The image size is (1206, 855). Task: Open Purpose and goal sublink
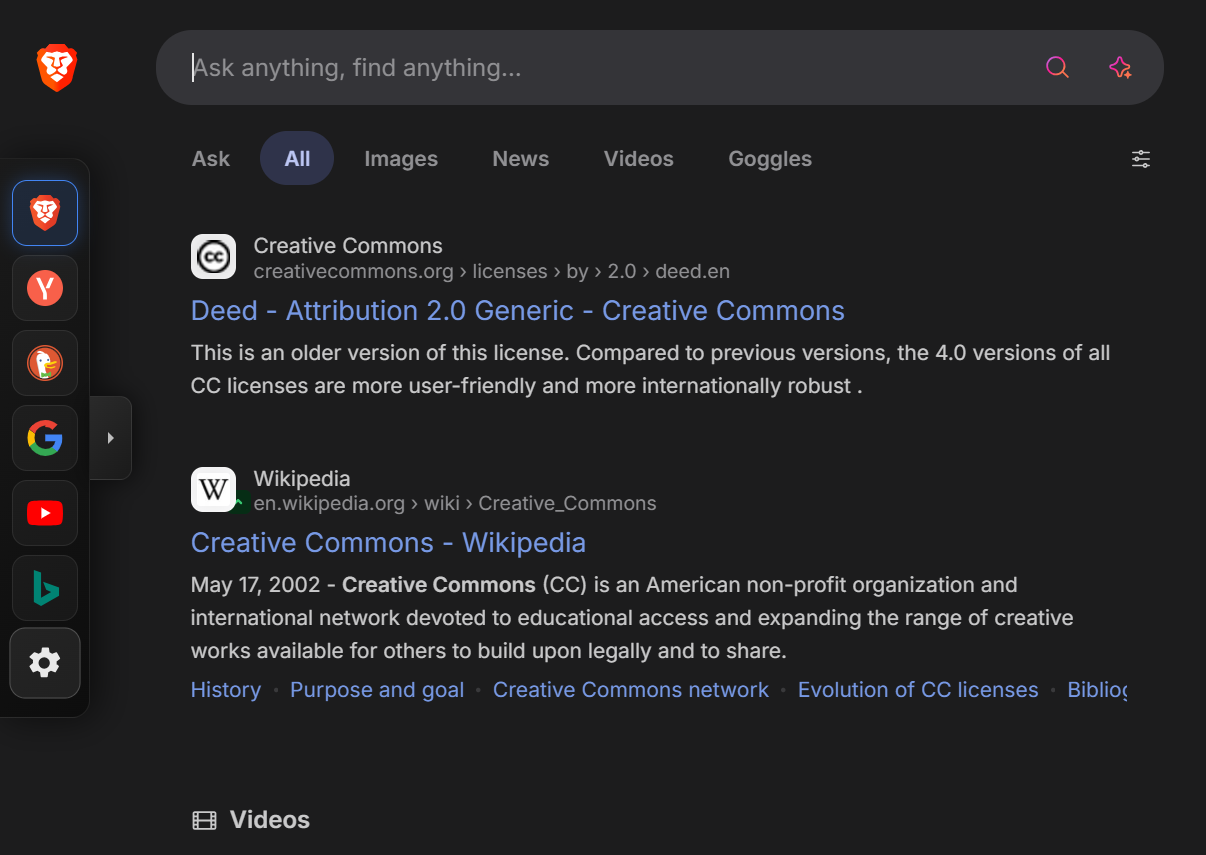click(377, 690)
